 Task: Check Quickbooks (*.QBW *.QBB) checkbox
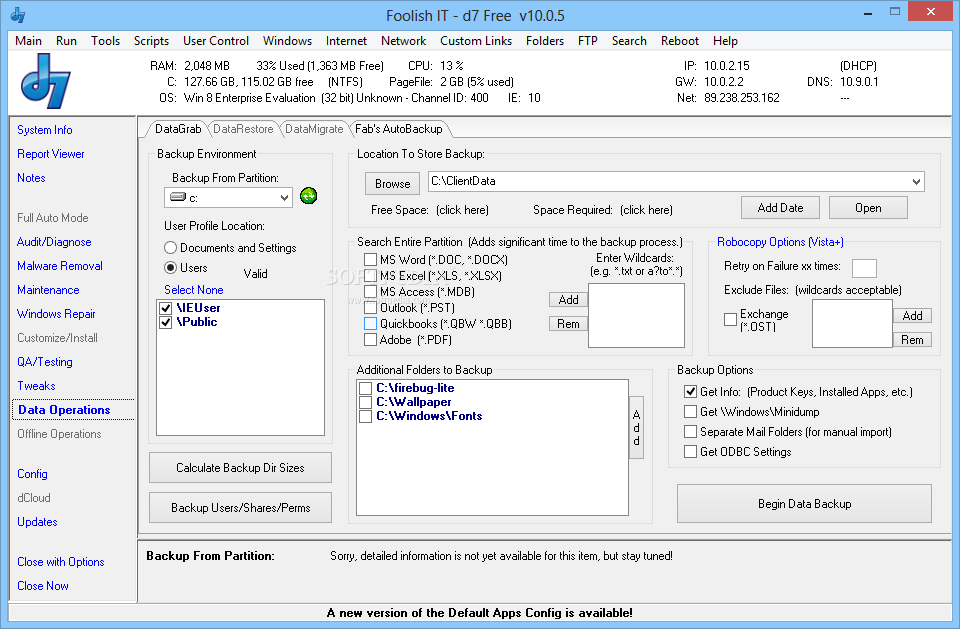[x=370, y=323]
